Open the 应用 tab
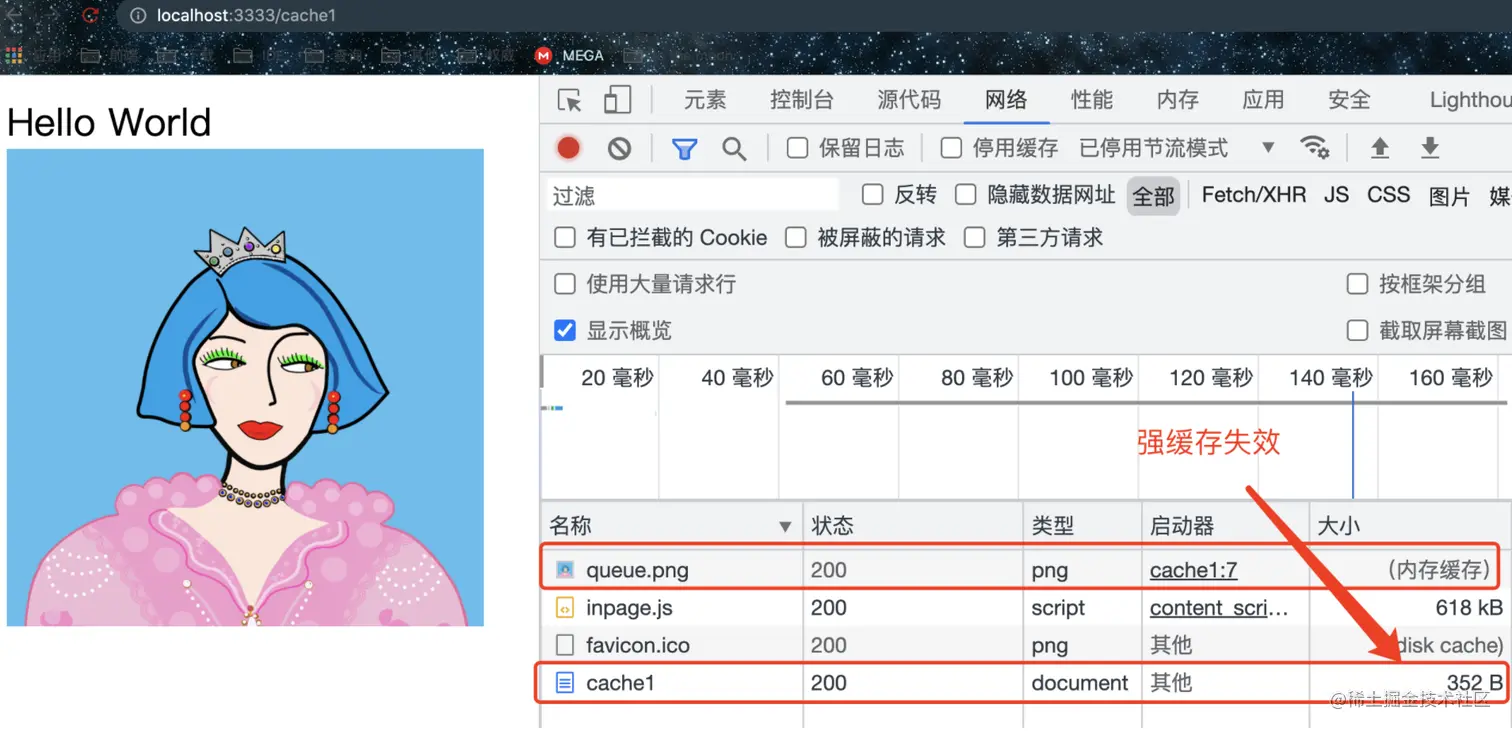This screenshot has height=731, width=1512. pos(1263,100)
